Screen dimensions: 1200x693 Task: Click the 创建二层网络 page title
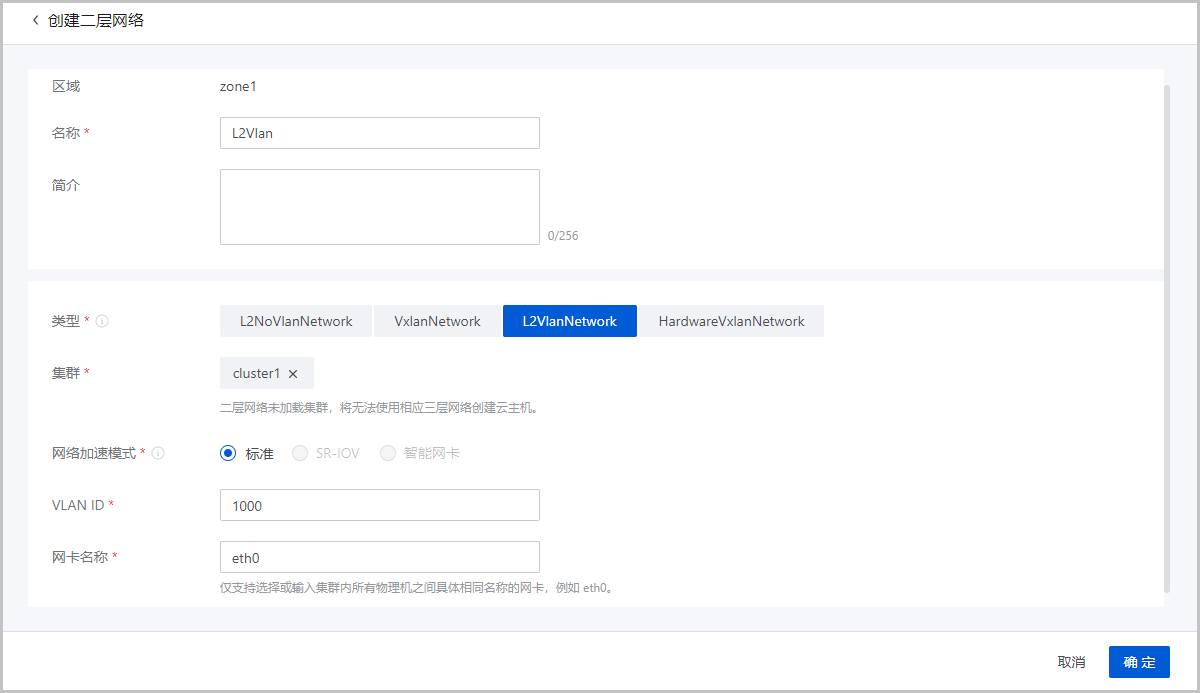coord(96,20)
